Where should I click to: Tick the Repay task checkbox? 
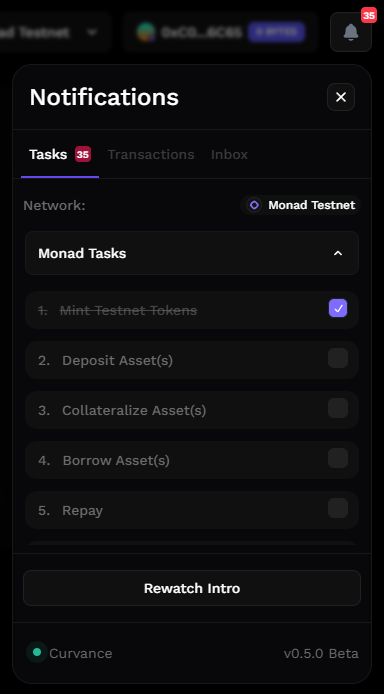coord(338,509)
